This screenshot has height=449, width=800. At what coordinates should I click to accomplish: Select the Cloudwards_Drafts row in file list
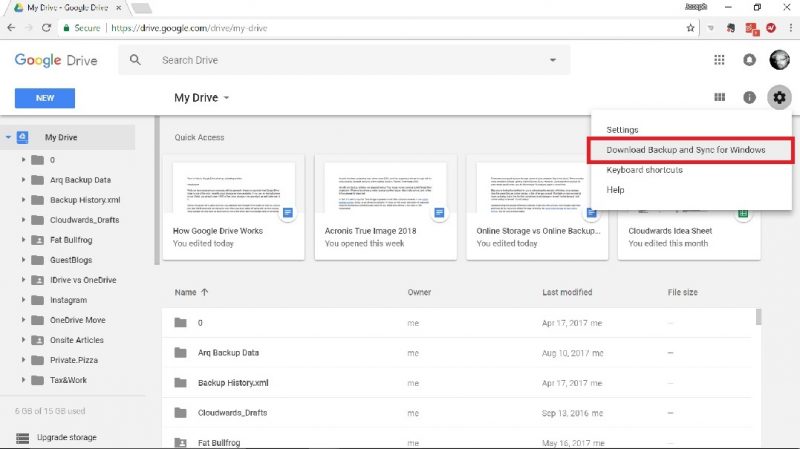tap(458, 413)
